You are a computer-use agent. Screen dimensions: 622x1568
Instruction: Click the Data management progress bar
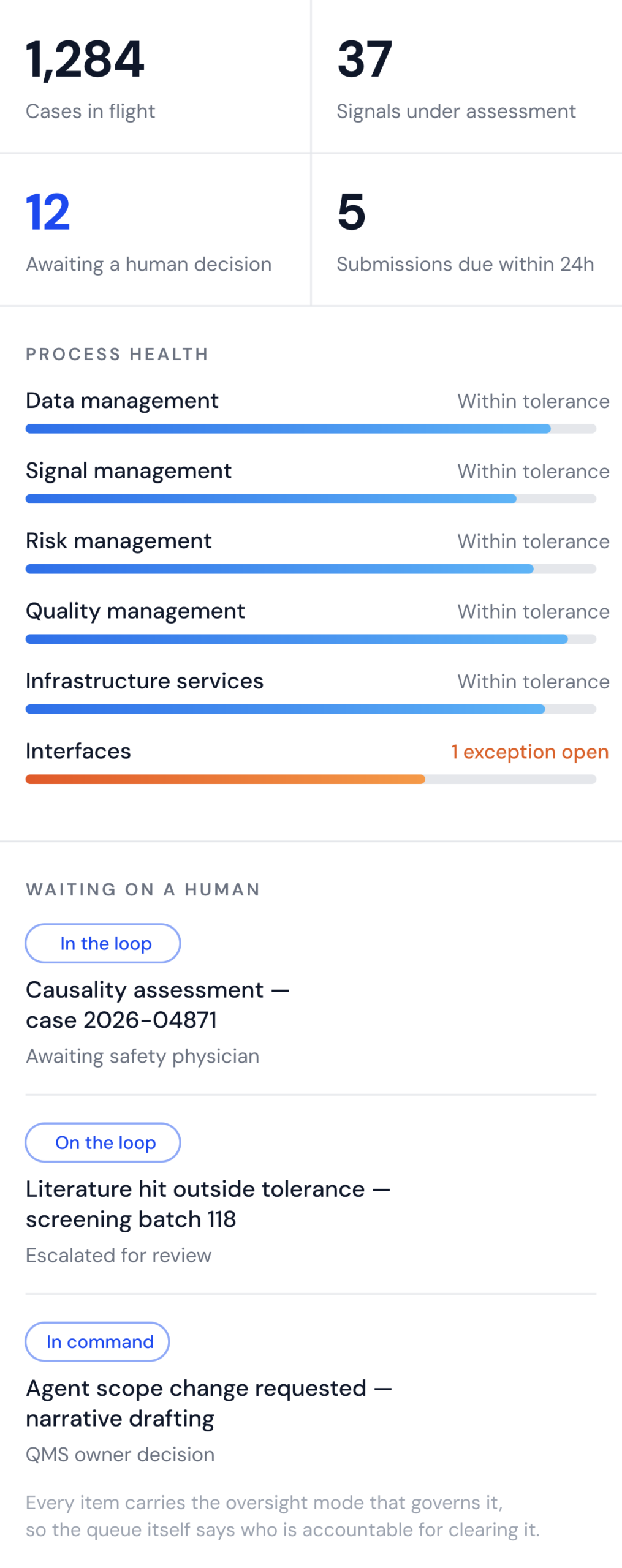311,429
